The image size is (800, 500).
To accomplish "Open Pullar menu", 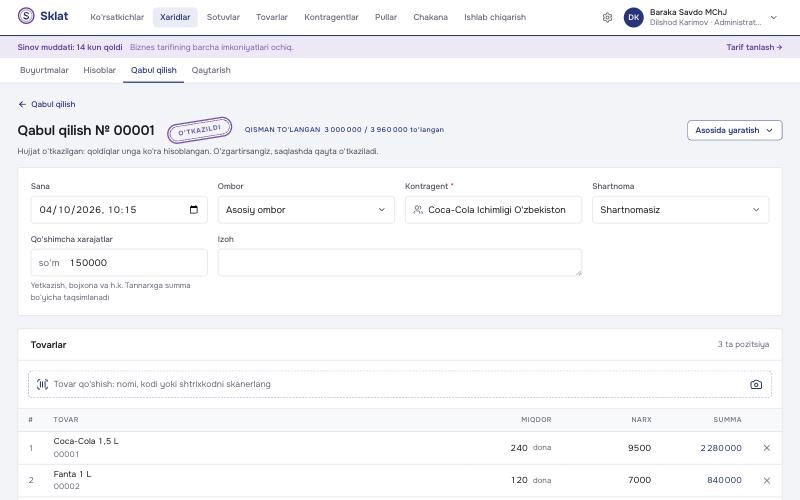I will (x=386, y=17).
